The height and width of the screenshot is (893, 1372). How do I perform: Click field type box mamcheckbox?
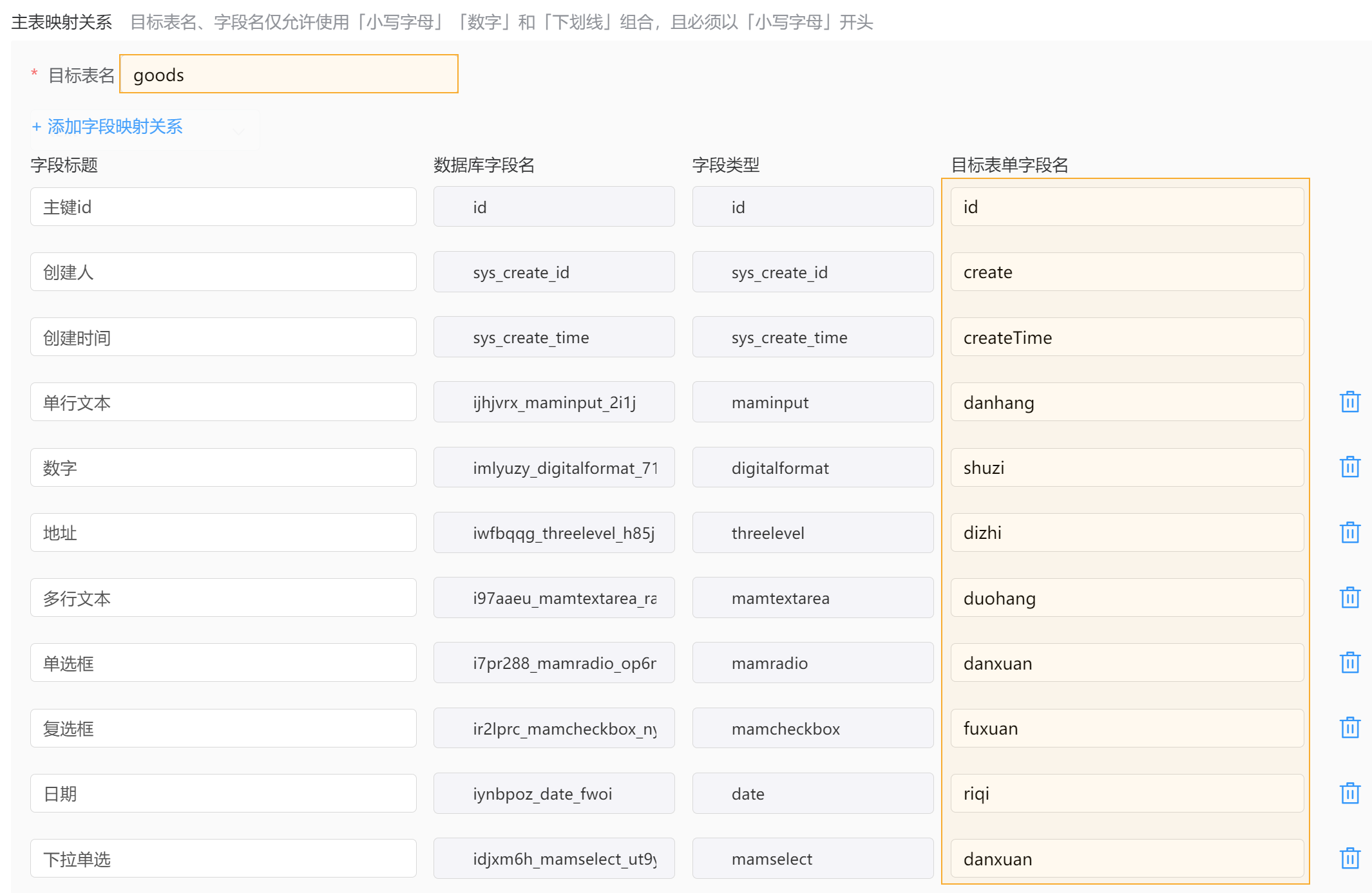tap(812, 728)
